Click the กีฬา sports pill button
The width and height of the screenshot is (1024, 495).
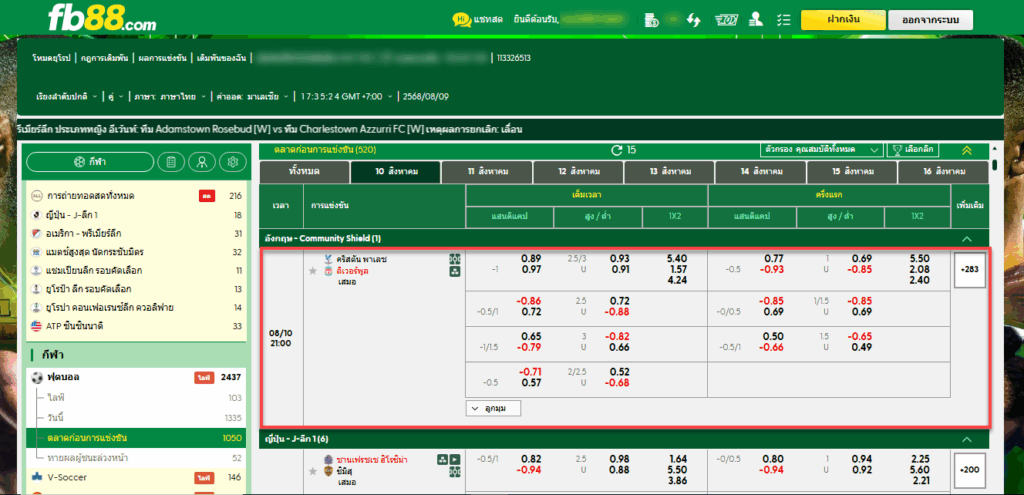point(90,162)
